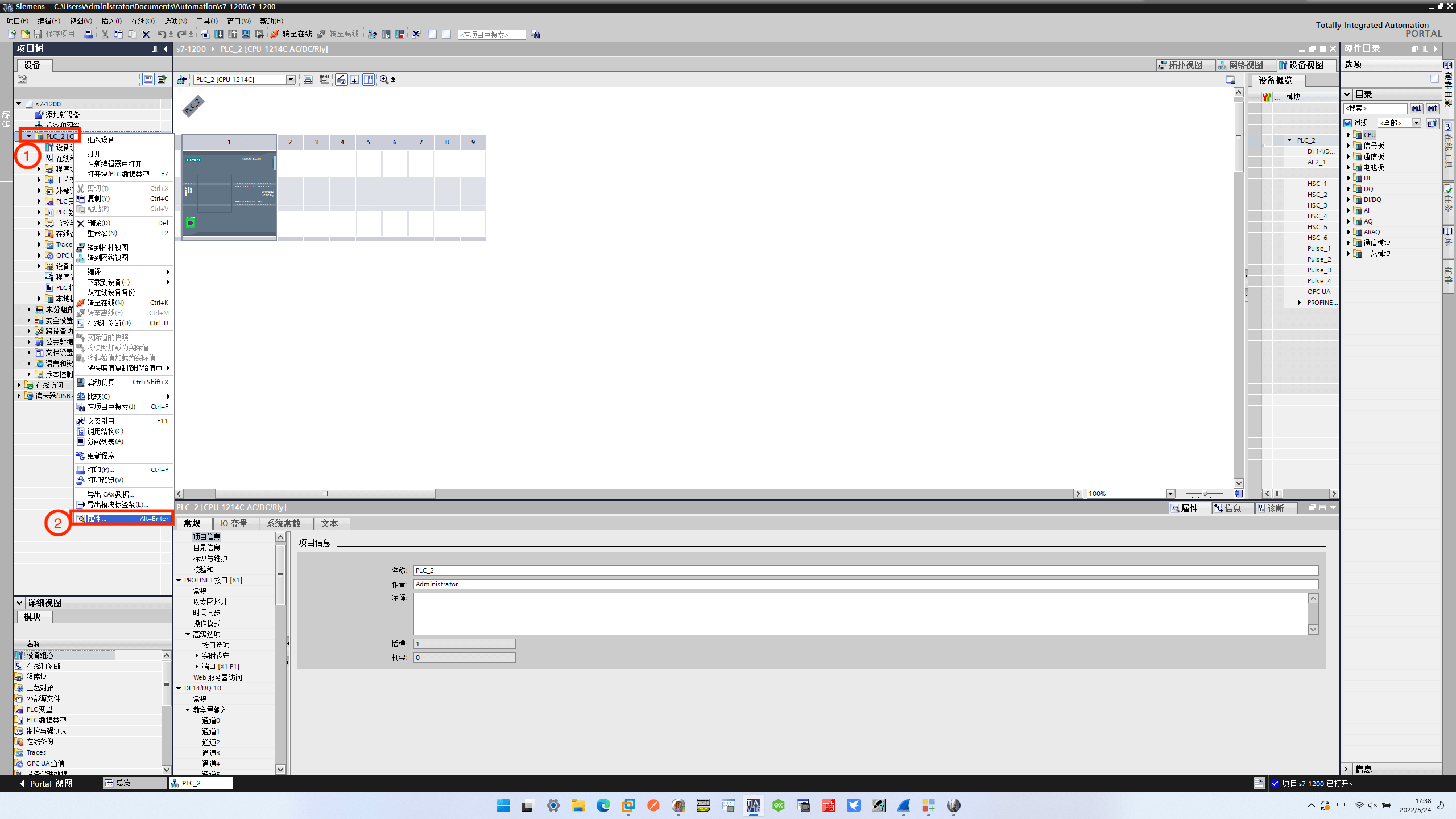Open TIA Portal from the Windows taskbar

tap(753, 805)
